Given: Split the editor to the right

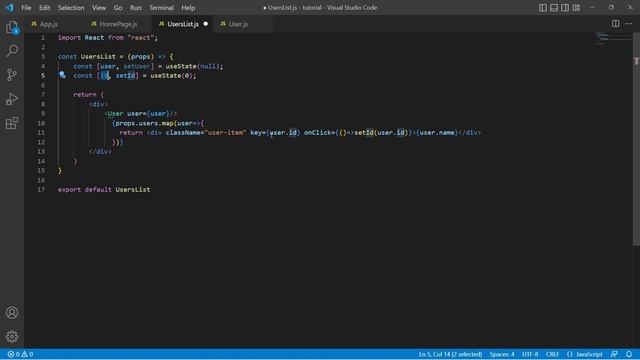Looking at the screenshot, I should click(616, 24).
